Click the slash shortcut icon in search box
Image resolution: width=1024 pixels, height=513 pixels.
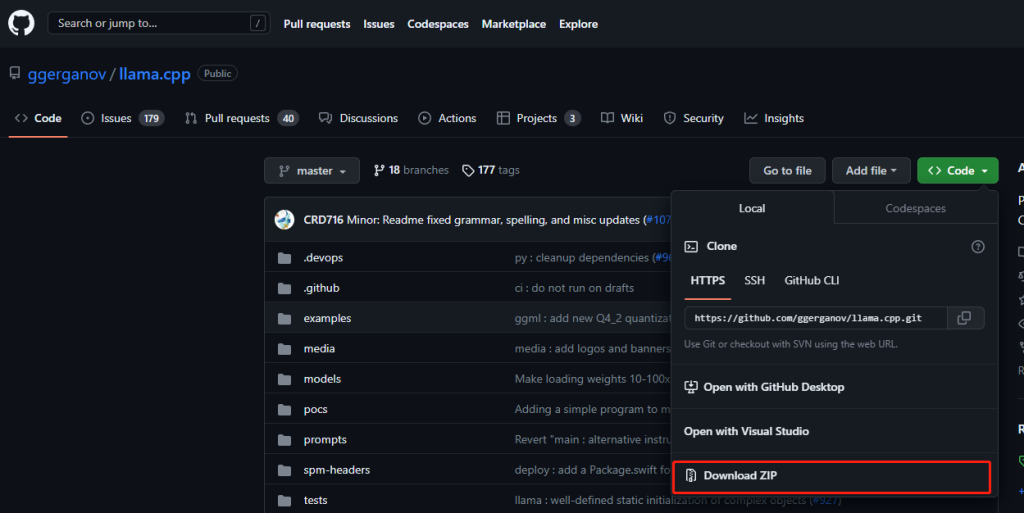click(x=258, y=23)
